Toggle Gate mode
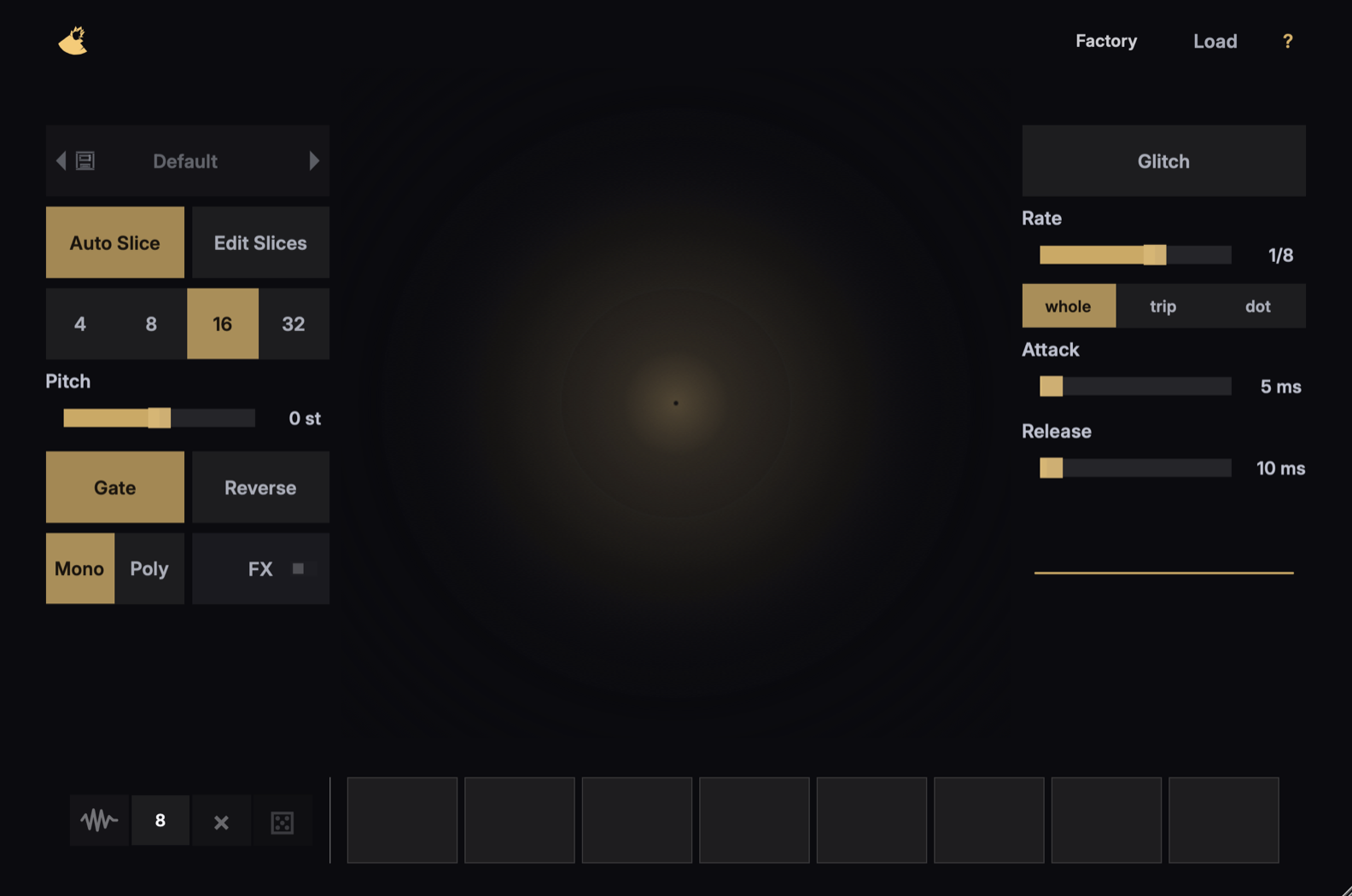This screenshot has height=896, width=1352. (x=115, y=487)
